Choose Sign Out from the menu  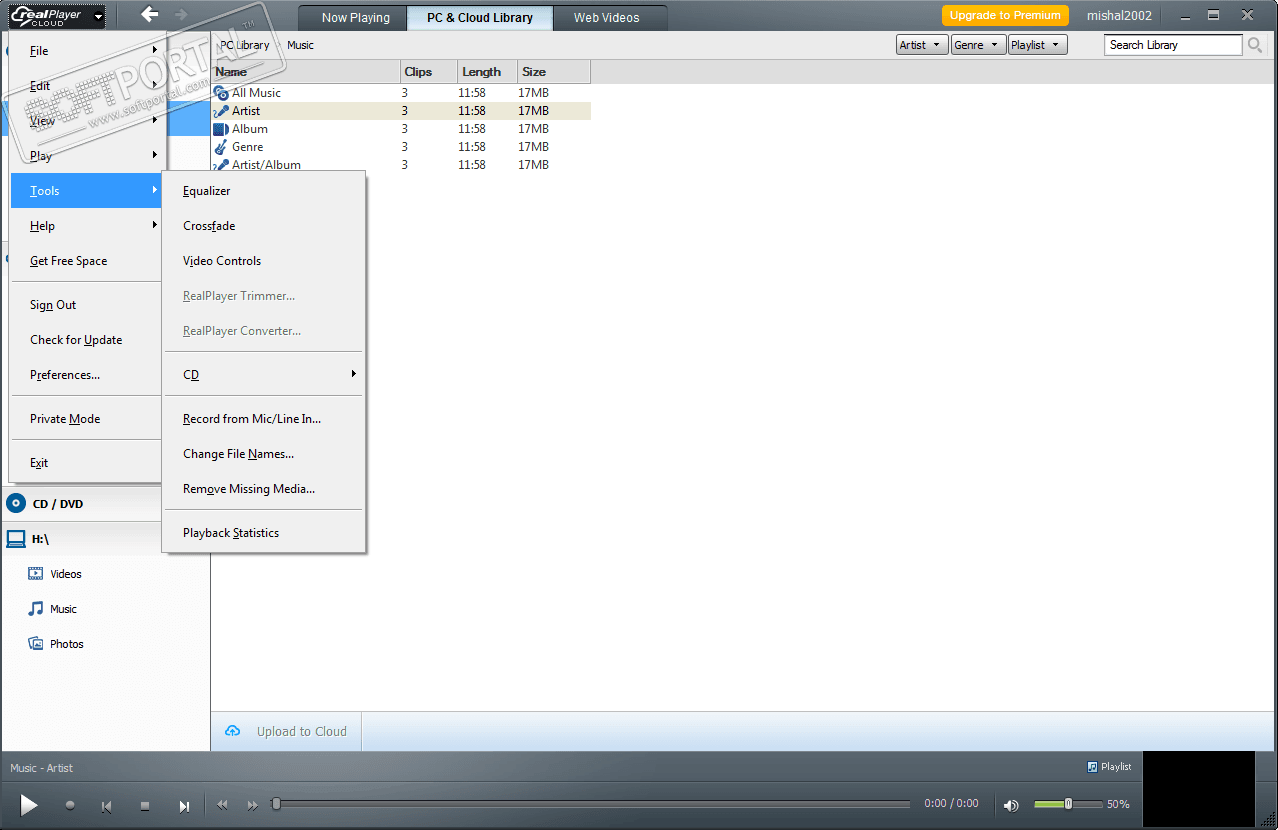[86, 305]
